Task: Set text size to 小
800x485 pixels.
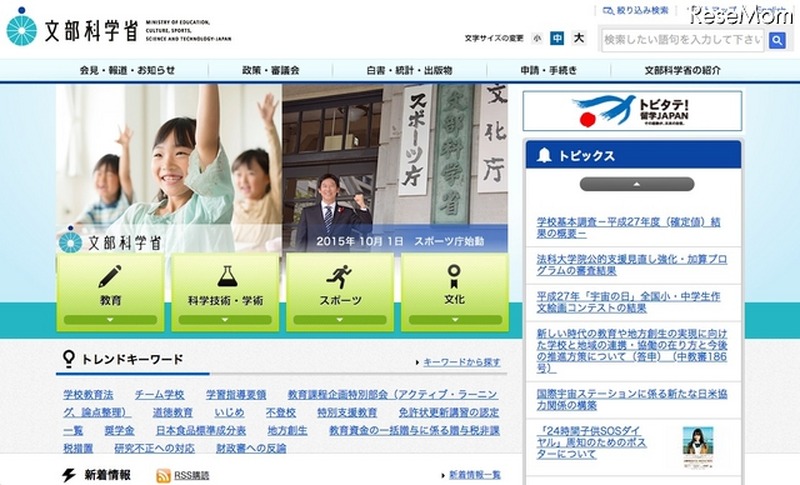Action: [537, 38]
